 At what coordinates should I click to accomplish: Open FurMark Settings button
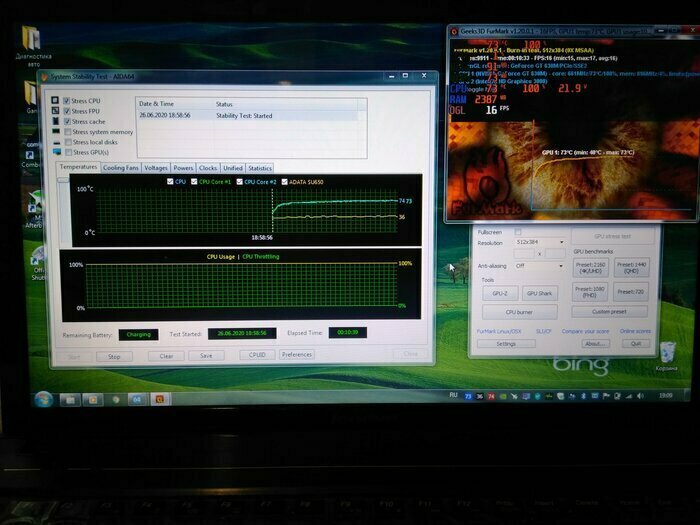(506, 344)
